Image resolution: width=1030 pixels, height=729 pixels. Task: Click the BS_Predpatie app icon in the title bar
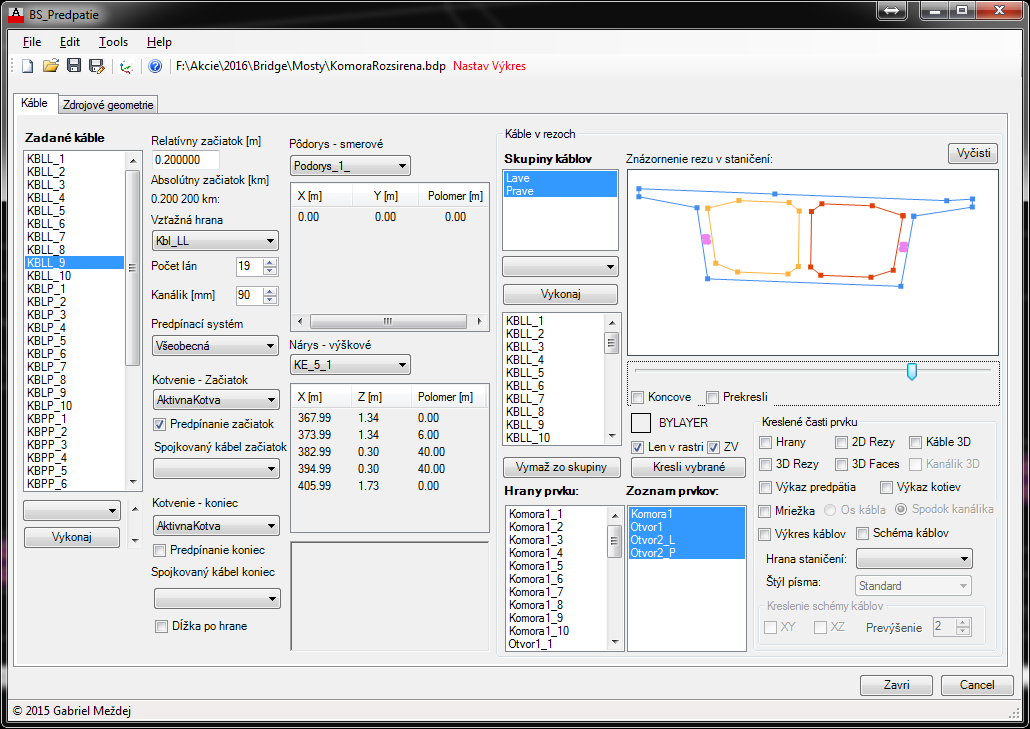[16, 11]
